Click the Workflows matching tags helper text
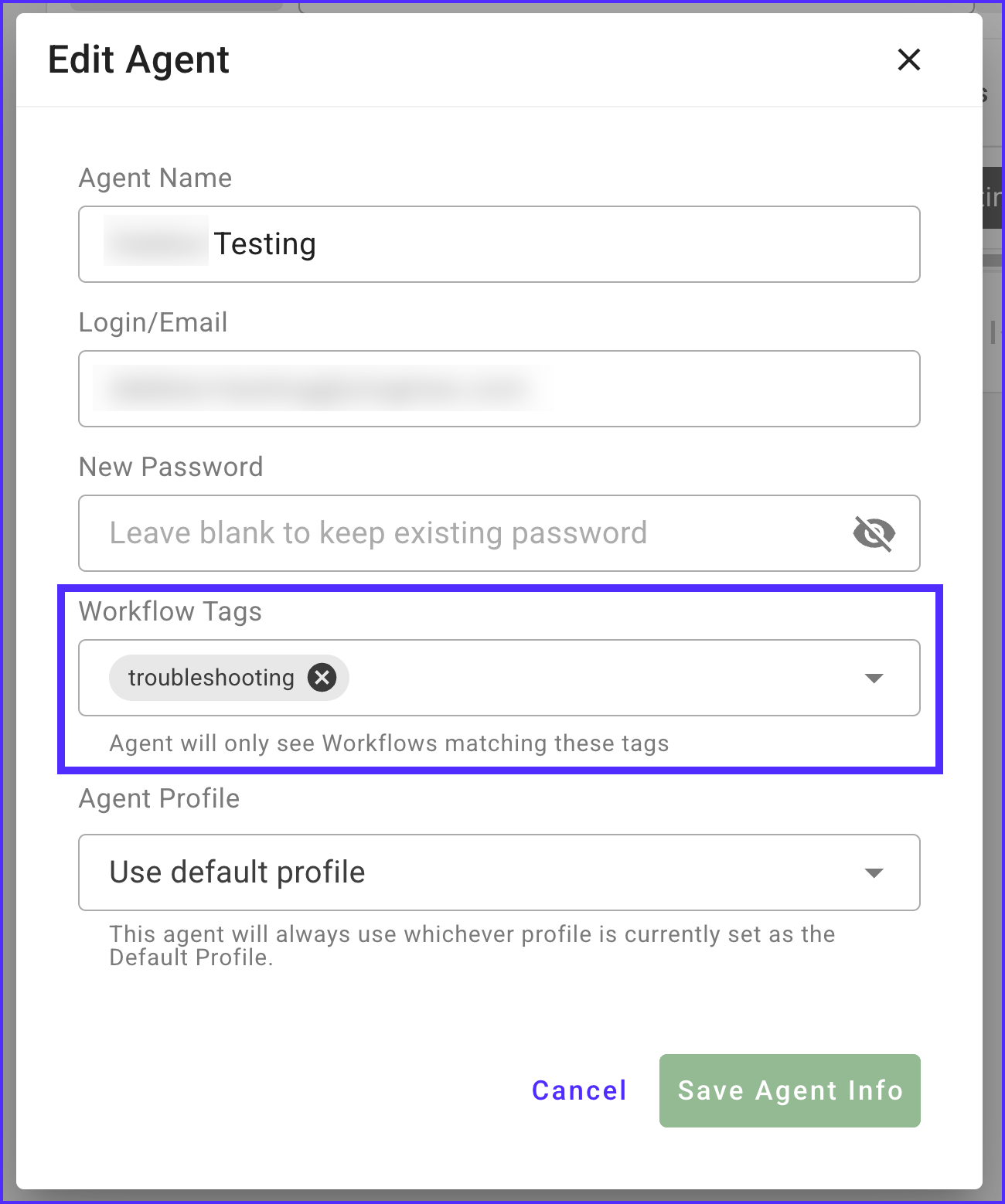Viewport: 1005px width, 1204px height. pos(389,743)
